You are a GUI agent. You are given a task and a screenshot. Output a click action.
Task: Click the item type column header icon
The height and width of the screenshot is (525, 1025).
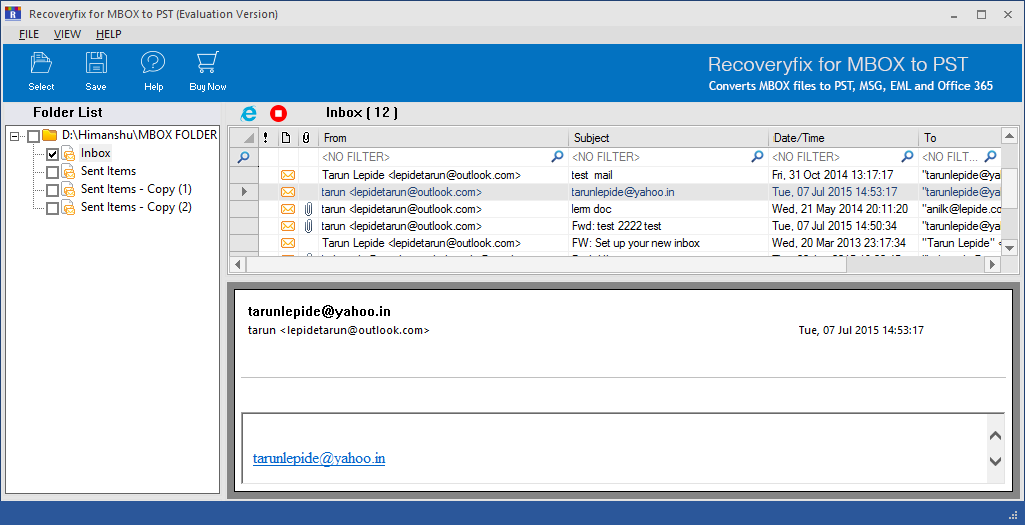click(x=286, y=138)
